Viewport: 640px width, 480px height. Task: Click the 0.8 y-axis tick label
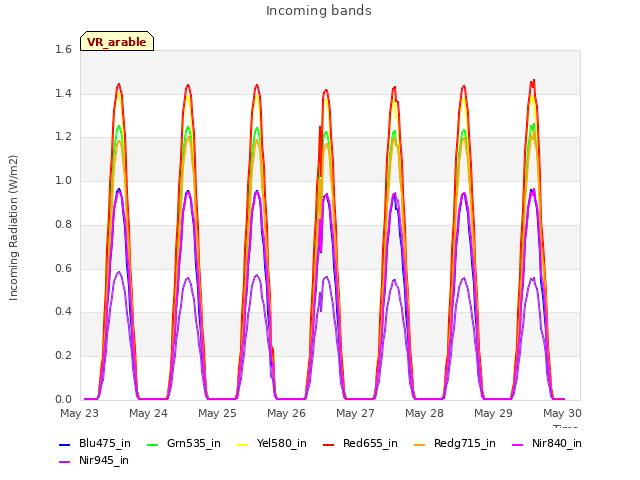(63, 225)
